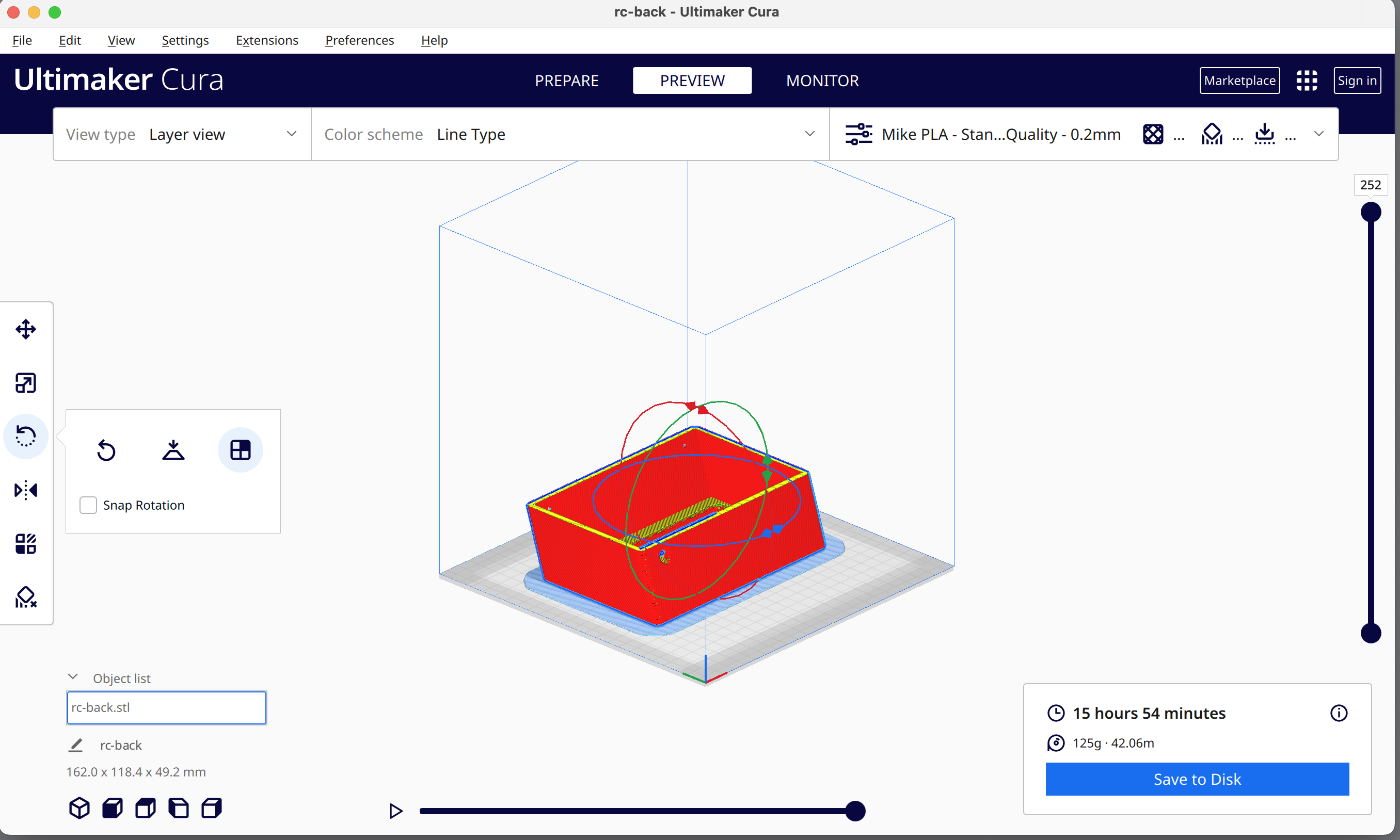Select the Mirror tool
The image size is (1400, 840).
(x=25, y=490)
